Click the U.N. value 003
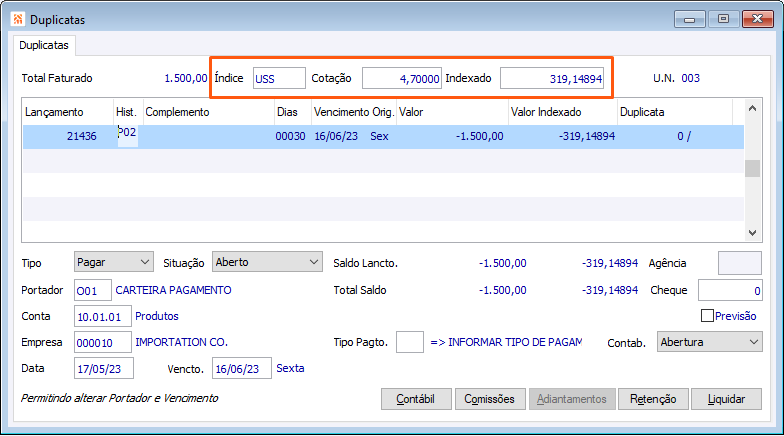The height and width of the screenshot is (436, 784). point(690,78)
